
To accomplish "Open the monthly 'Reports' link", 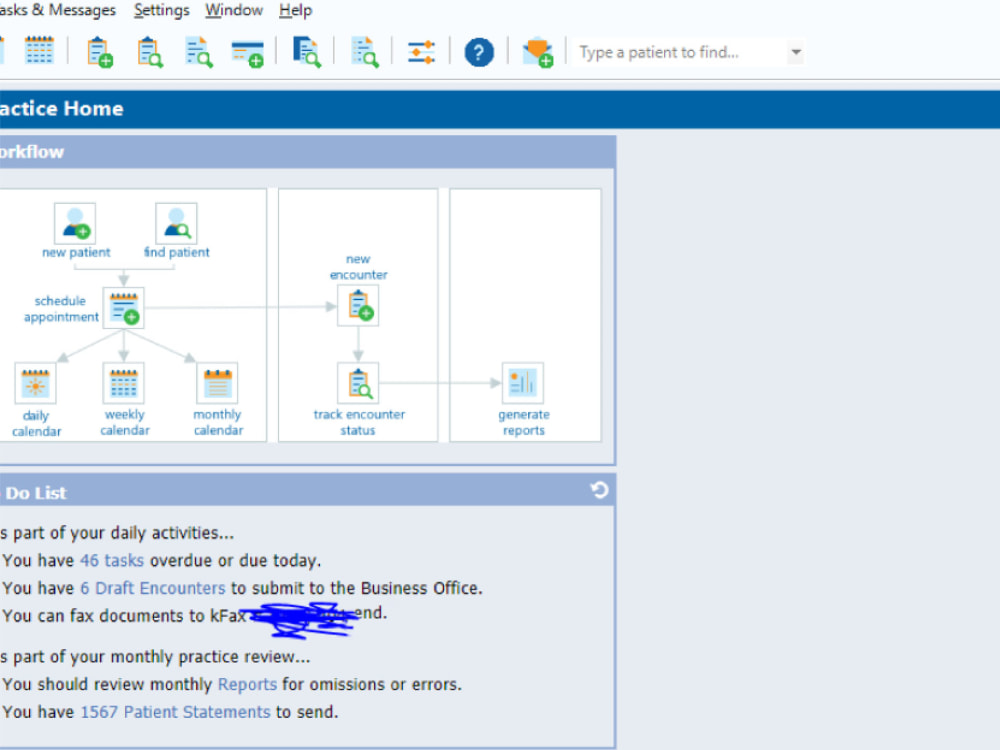I will pyautogui.click(x=247, y=685).
